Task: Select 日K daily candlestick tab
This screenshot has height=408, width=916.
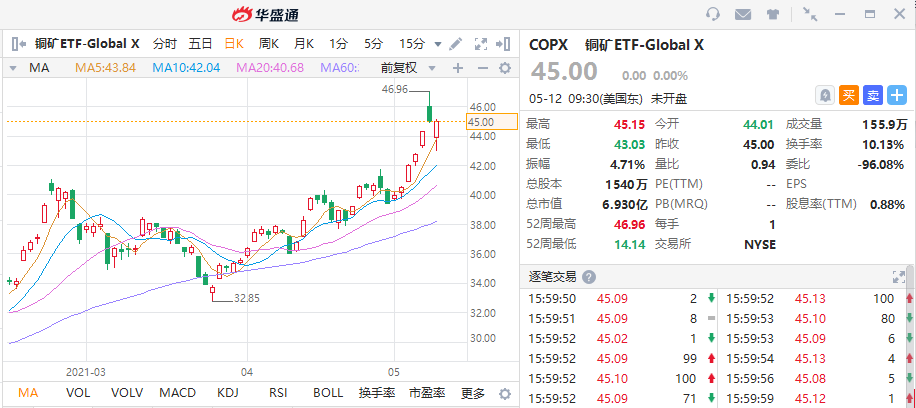Action: (x=234, y=43)
